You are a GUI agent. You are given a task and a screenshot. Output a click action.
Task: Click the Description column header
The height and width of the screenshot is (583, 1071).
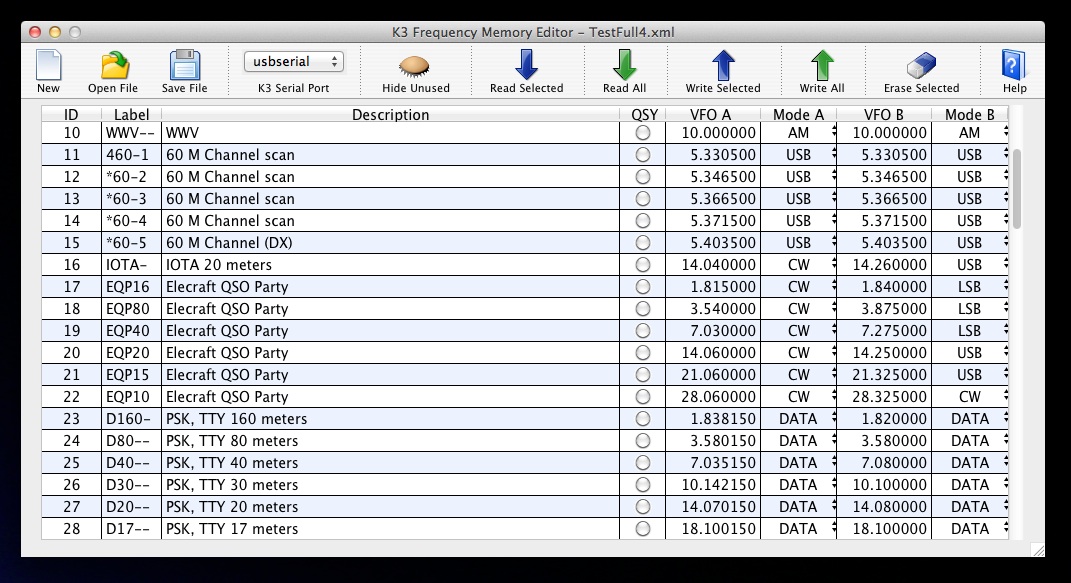(391, 115)
